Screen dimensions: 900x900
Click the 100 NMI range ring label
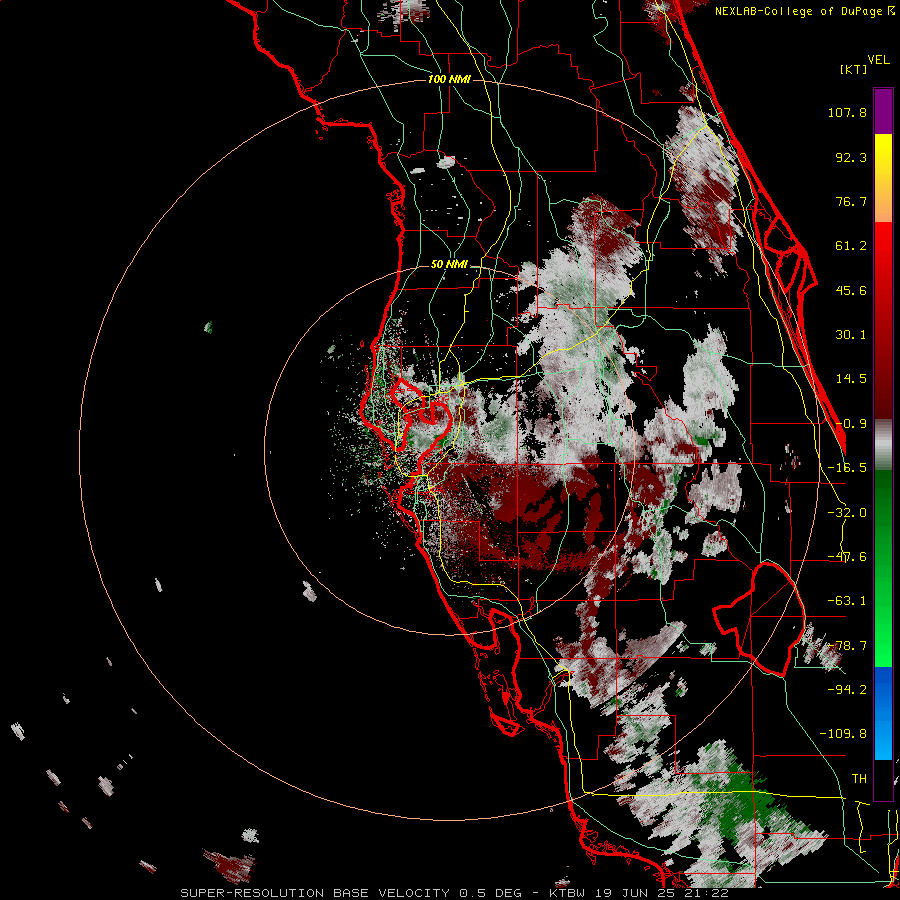coord(449,79)
